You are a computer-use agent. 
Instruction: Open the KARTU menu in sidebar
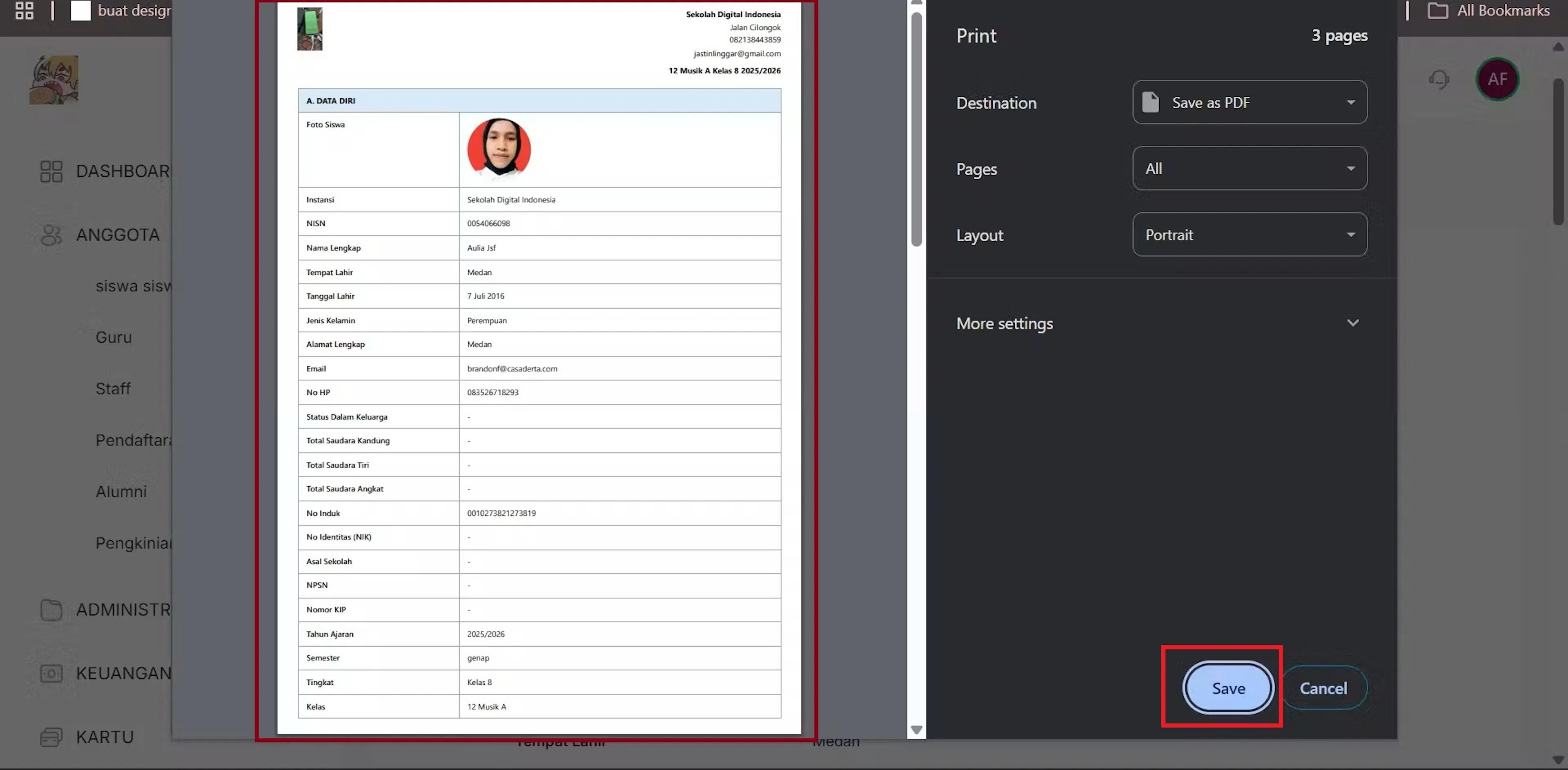point(105,737)
